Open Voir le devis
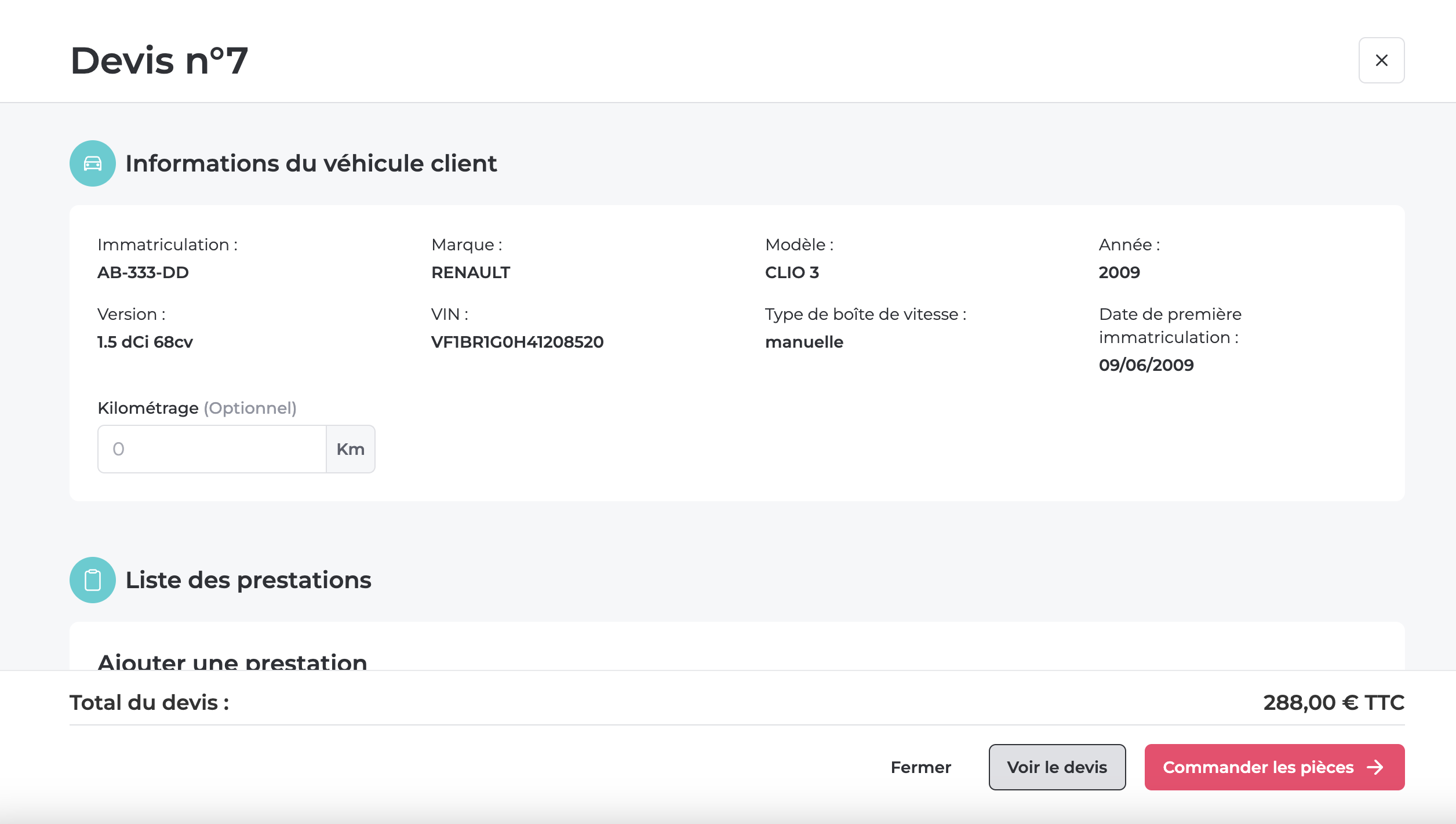This screenshot has height=824, width=1456. point(1057,767)
